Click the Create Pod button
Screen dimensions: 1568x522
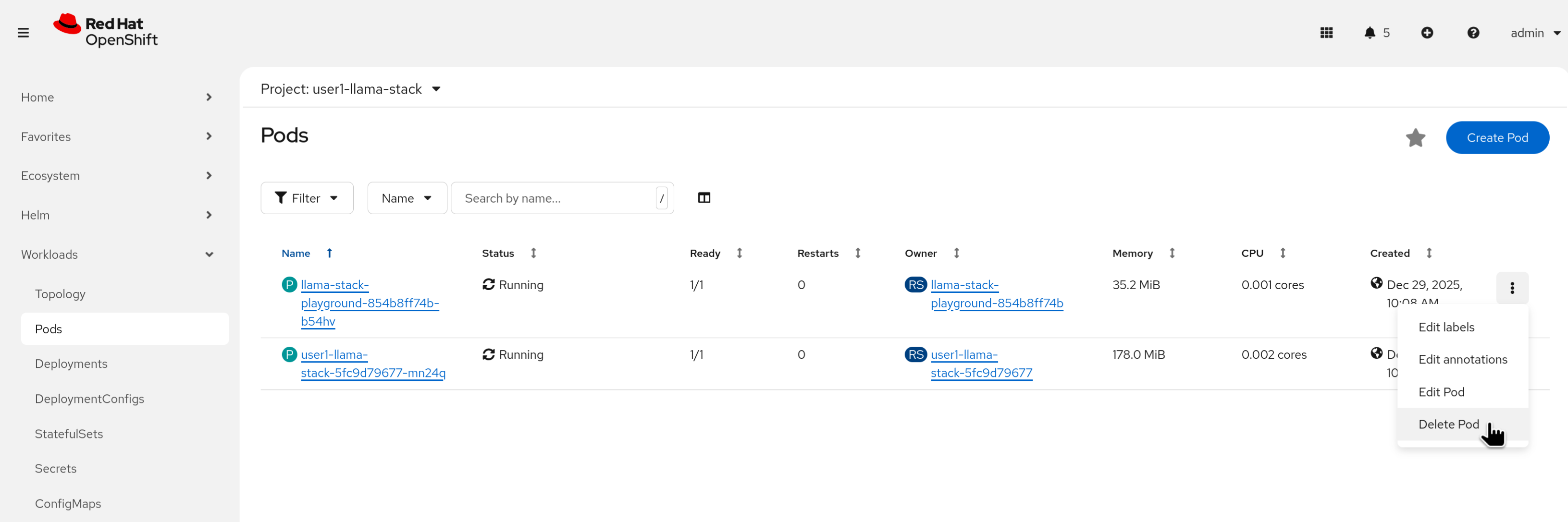(x=1497, y=137)
